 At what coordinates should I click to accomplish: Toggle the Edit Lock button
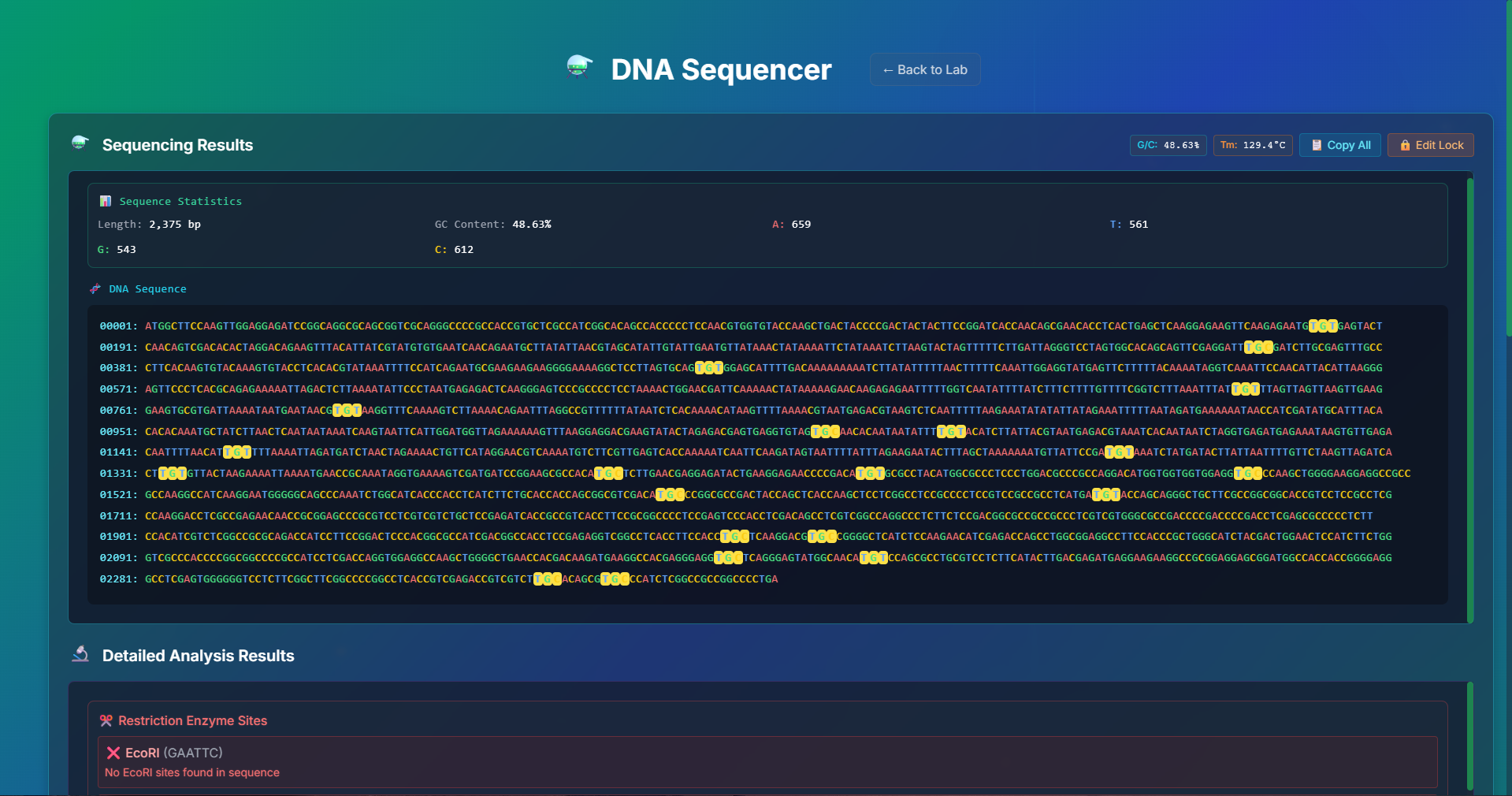pos(1430,145)
